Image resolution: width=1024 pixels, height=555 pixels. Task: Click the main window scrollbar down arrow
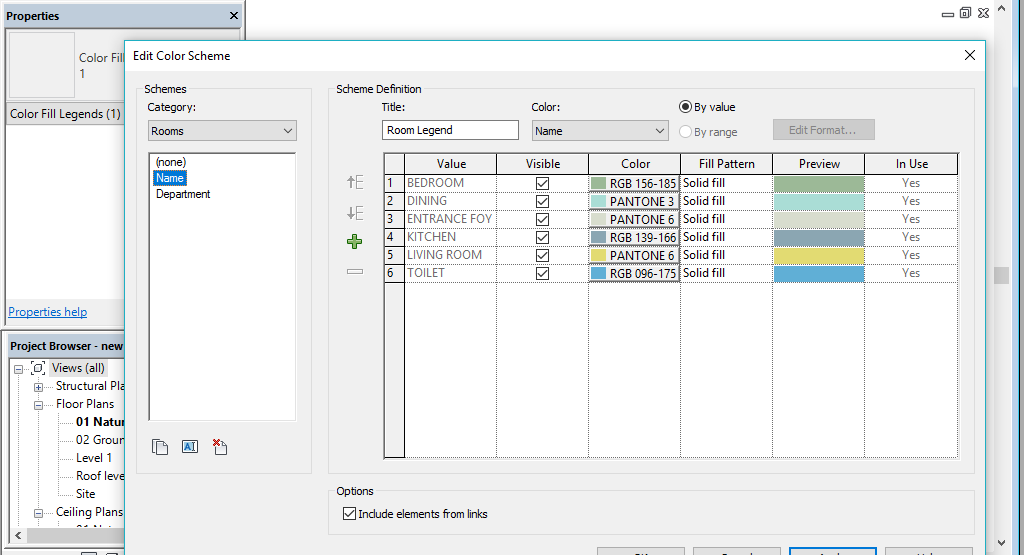1001,543
